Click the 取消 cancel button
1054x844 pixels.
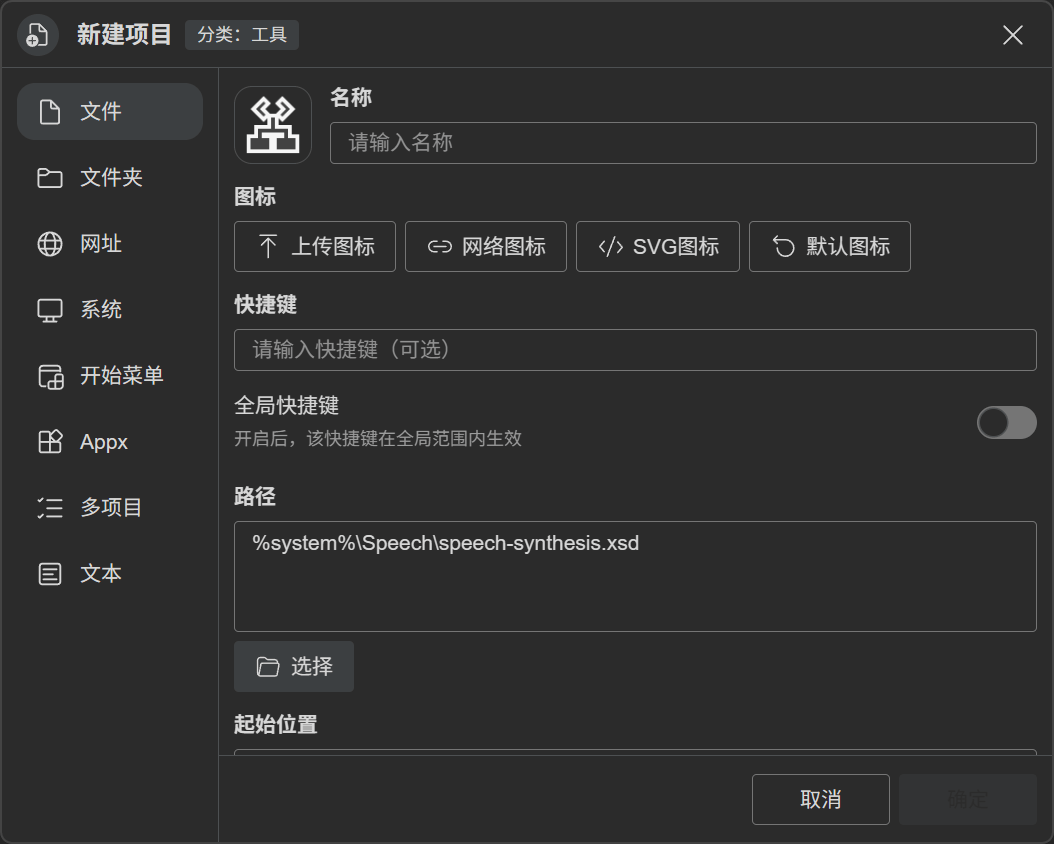click(821, 800)
